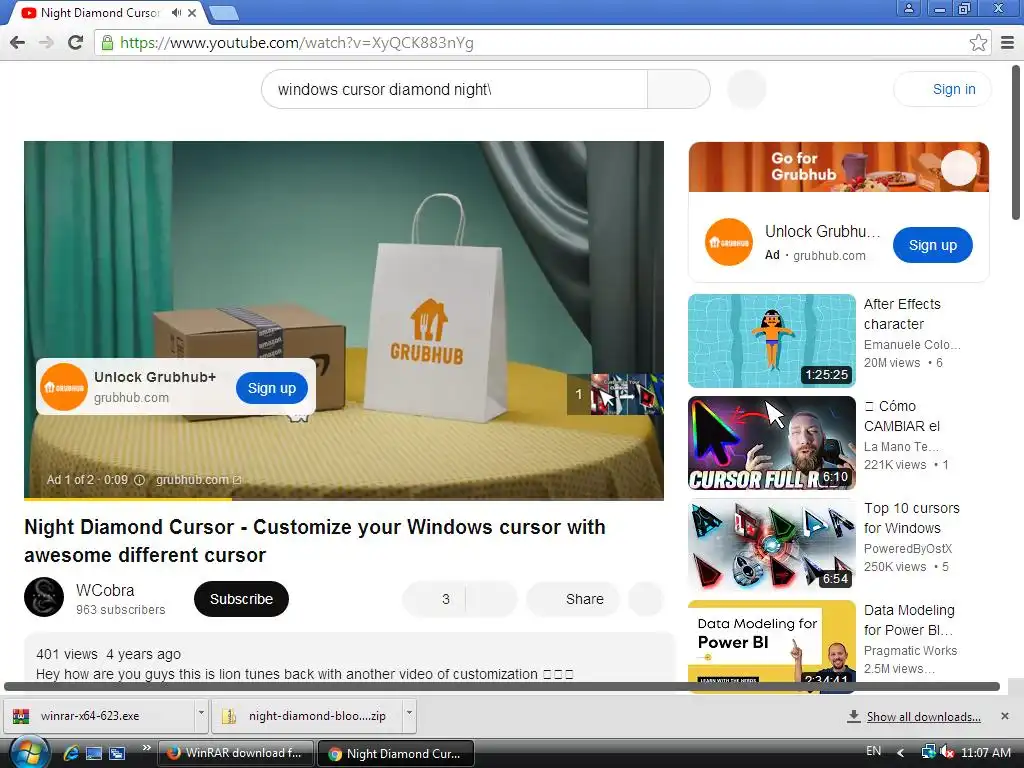Click the Share button

[573, 599]
